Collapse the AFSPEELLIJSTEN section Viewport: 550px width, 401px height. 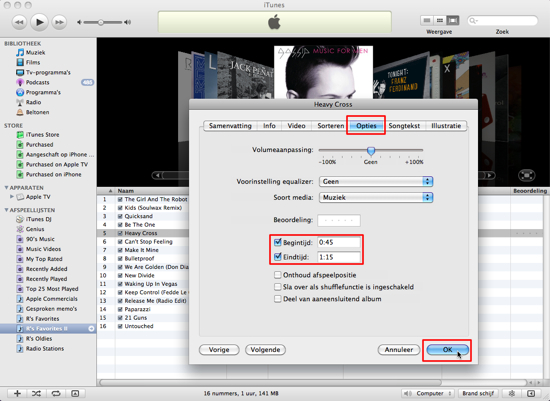click(x=6, y=210)
